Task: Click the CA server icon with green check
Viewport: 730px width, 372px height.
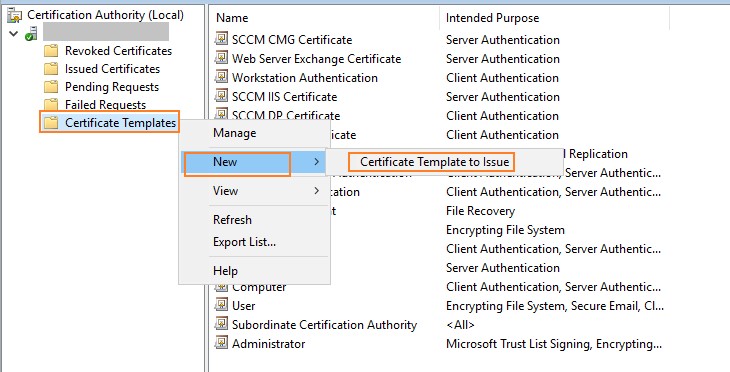Action: 31,34
